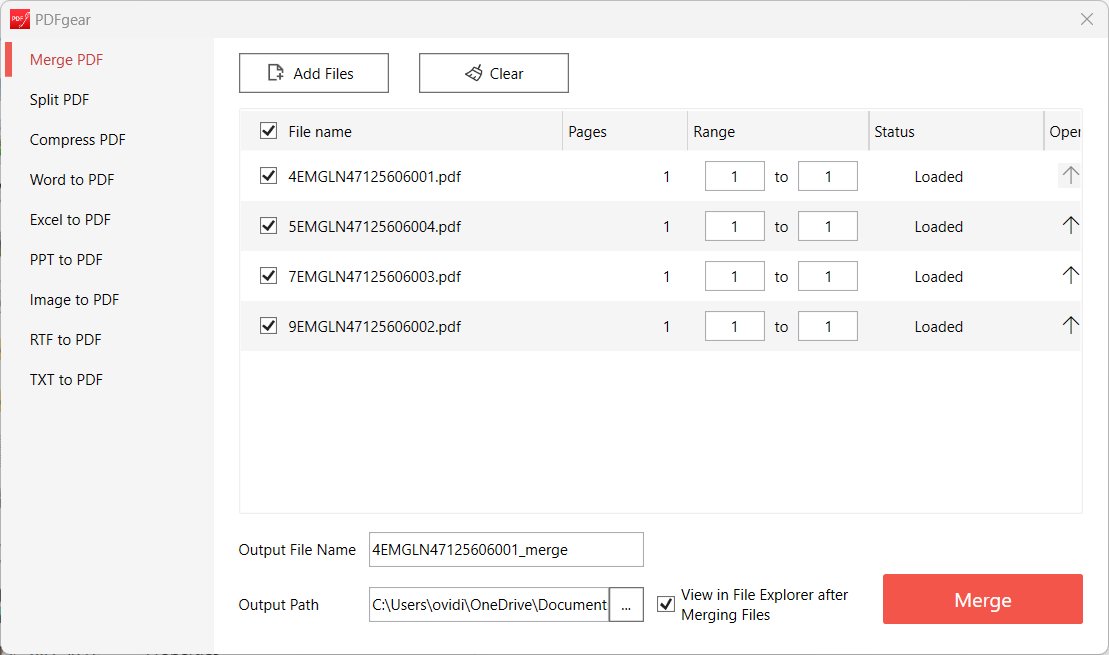Click the up arrow for 7EMGLN47125606003.pdf
Image resolution: width=1109 pixels, height=655 pixels.
[1070, 275]
